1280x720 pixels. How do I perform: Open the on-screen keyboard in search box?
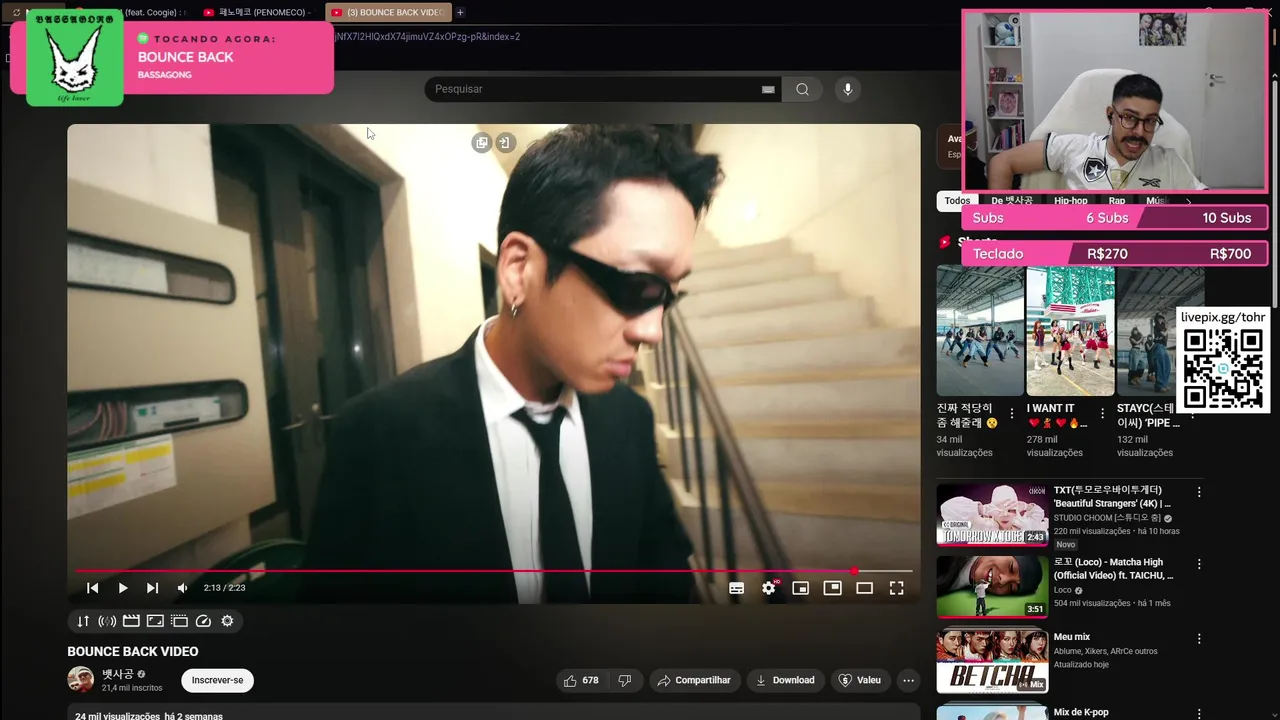coord(768,89)
